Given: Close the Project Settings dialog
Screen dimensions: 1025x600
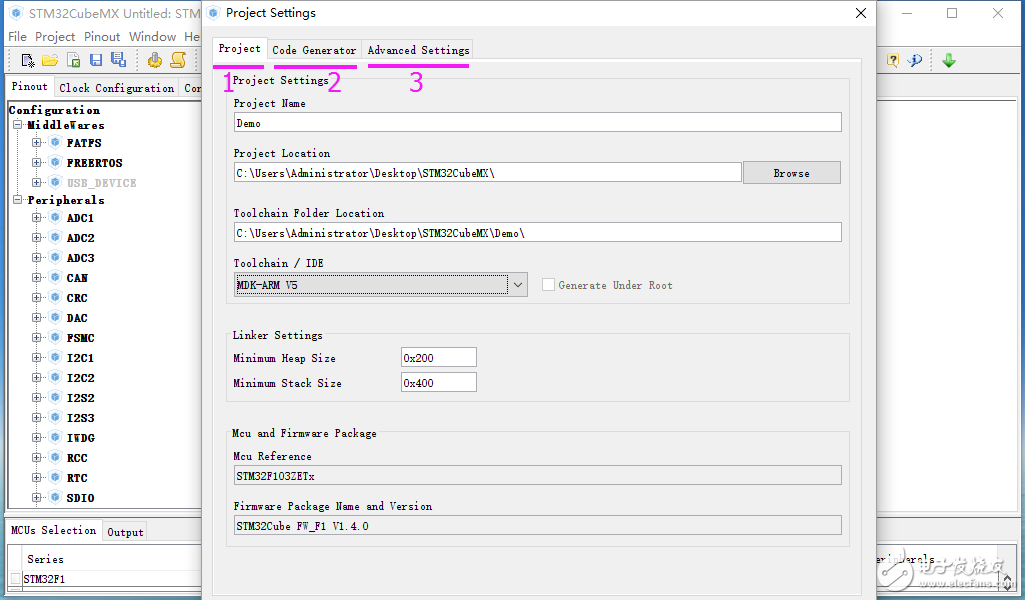Looking at the screenshot, I should pyautogui.click(x=861, y=13).
